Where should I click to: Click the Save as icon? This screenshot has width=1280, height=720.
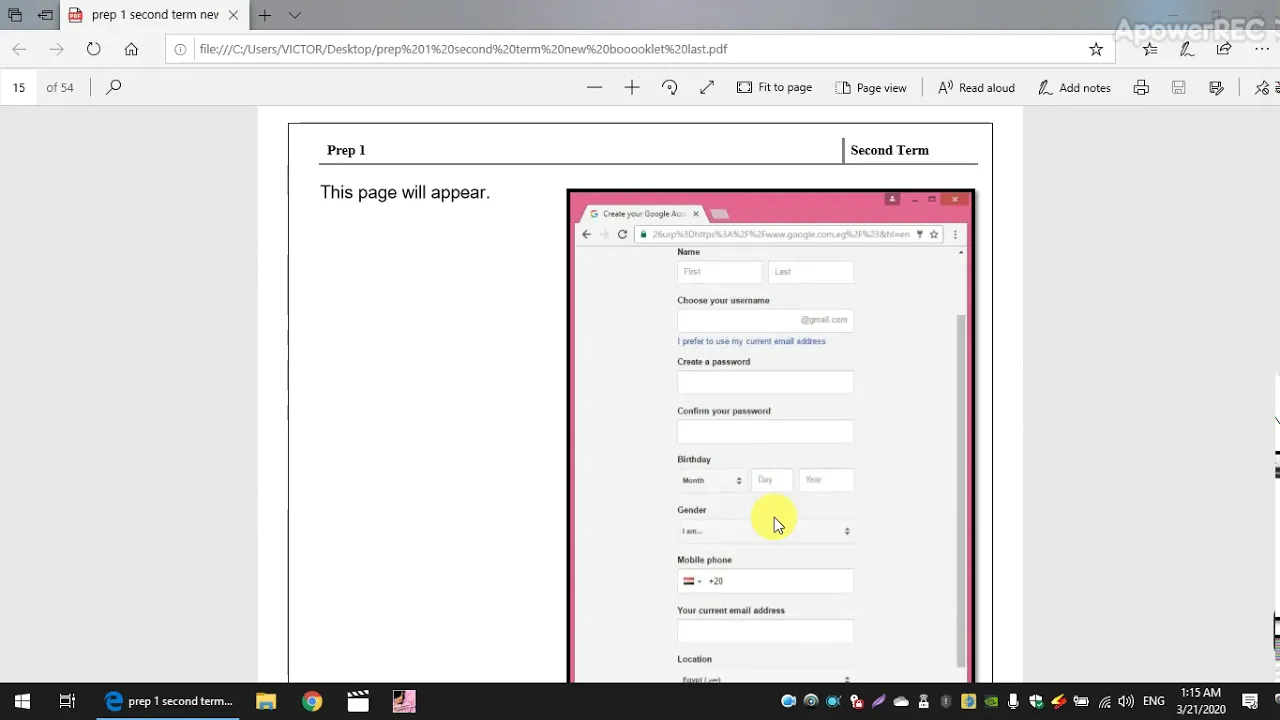click(1216, 87)
